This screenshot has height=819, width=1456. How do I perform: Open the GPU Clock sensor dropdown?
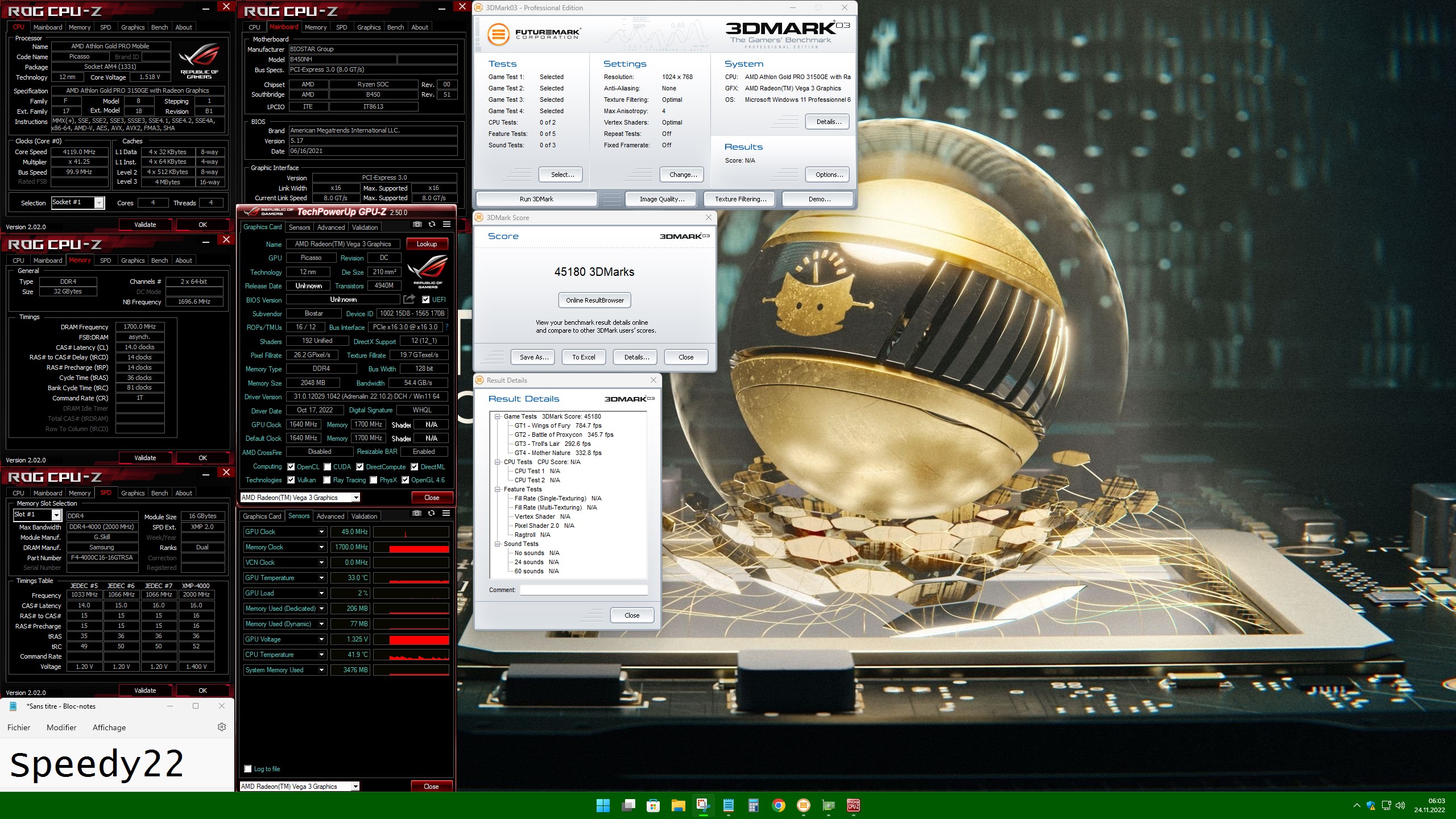(321, 532)
